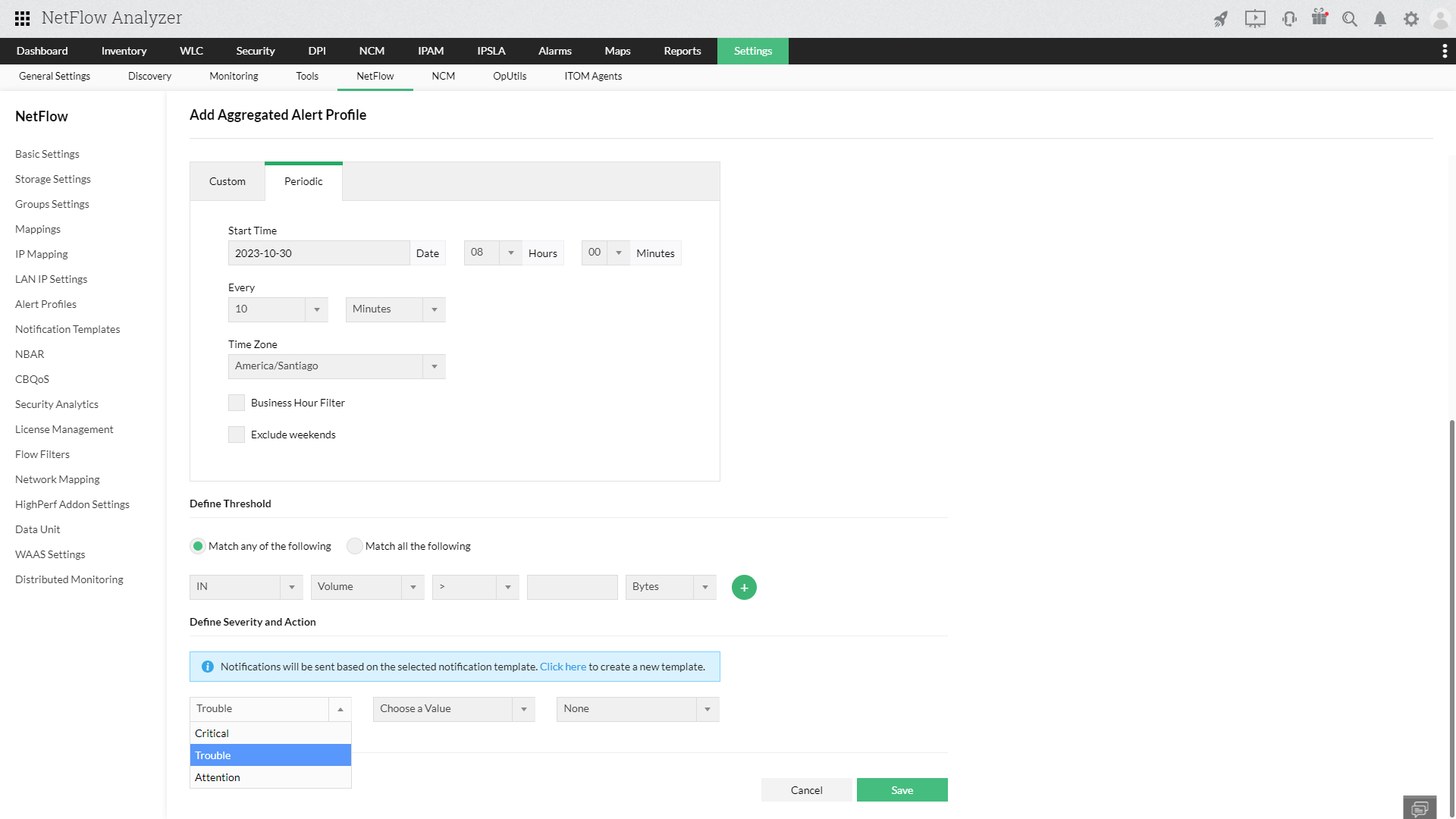Click the rocket quick-start icon
The width and height of the screenshot is (1456, 819).
1220,19
